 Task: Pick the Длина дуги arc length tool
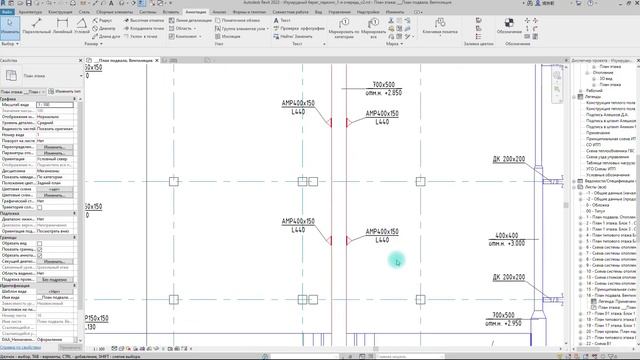[x=106, y=36]
